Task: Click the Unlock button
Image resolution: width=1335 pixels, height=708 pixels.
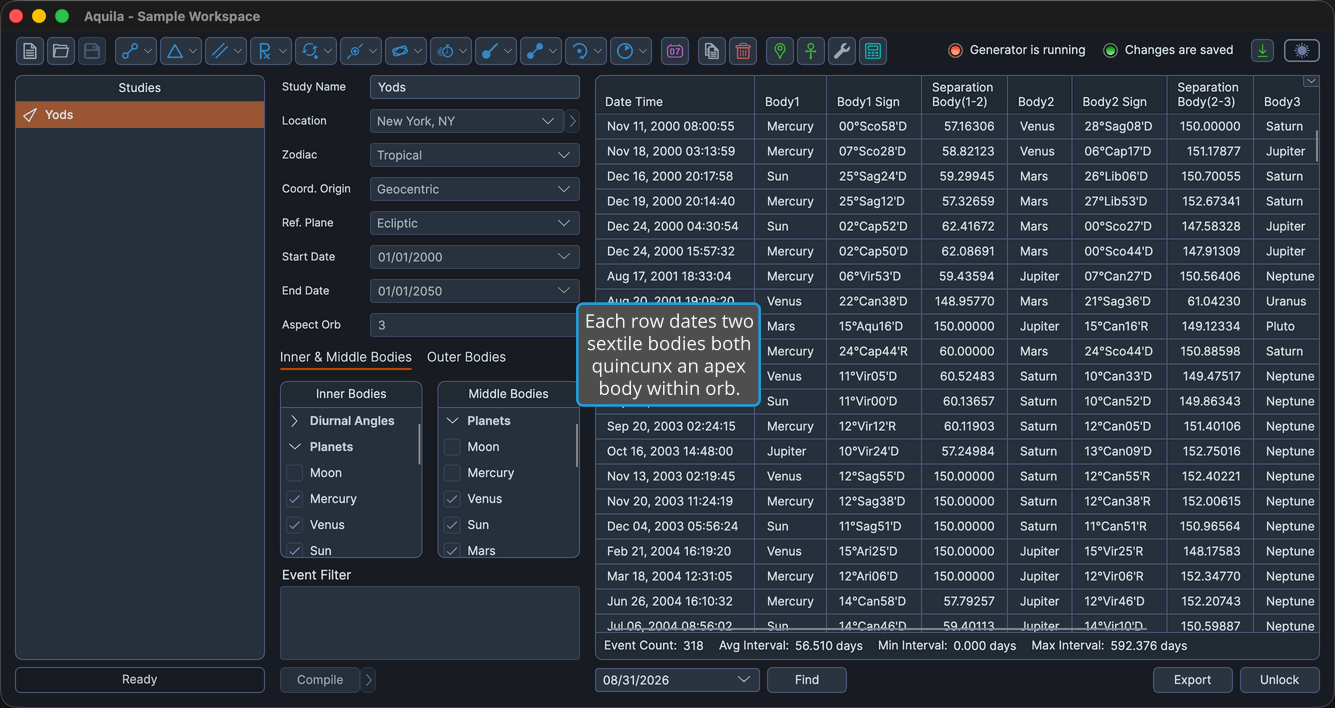Action: (1280, 680)
